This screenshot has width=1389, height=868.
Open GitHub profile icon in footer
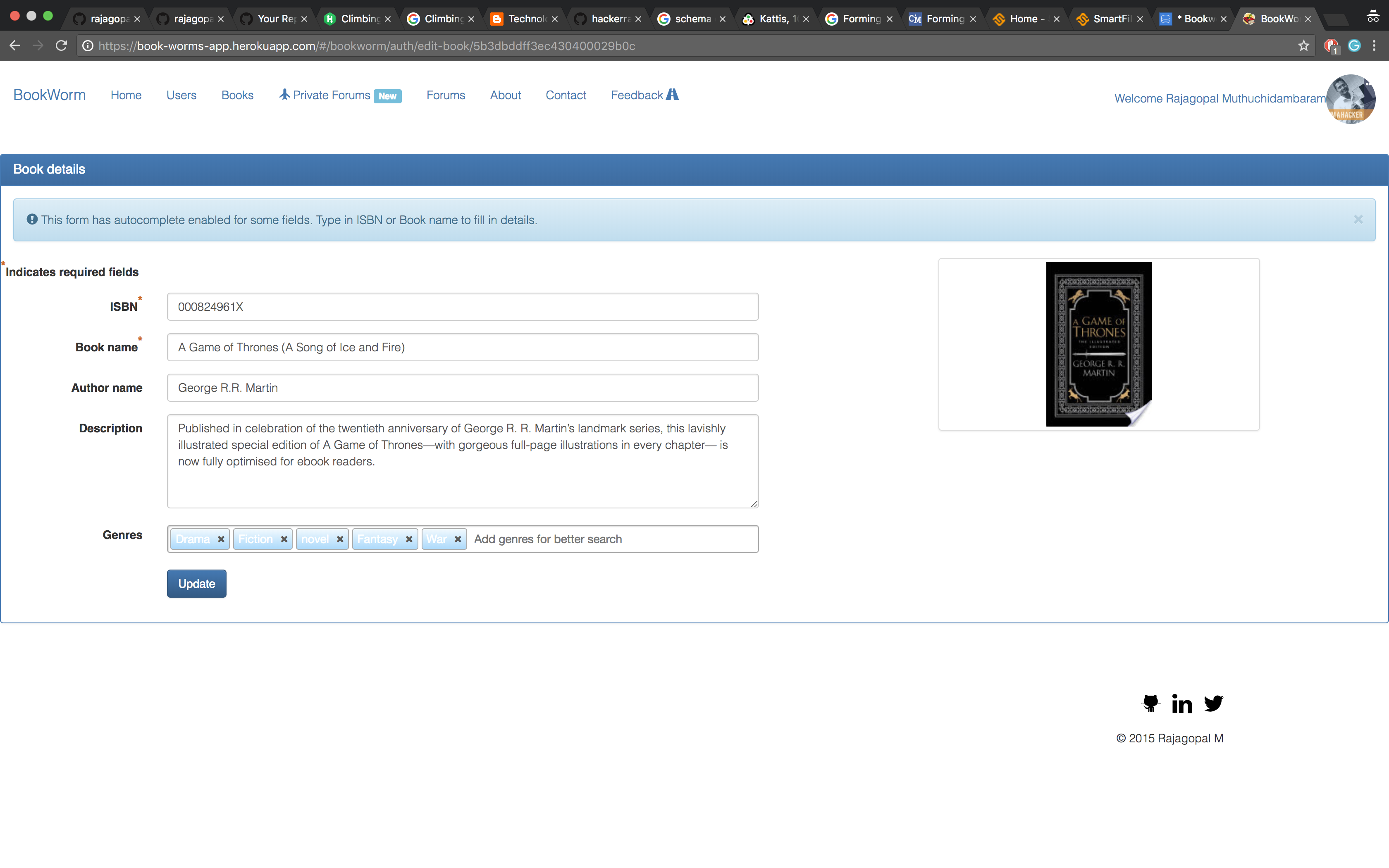pyautogui.click(x=1150, y=703)
